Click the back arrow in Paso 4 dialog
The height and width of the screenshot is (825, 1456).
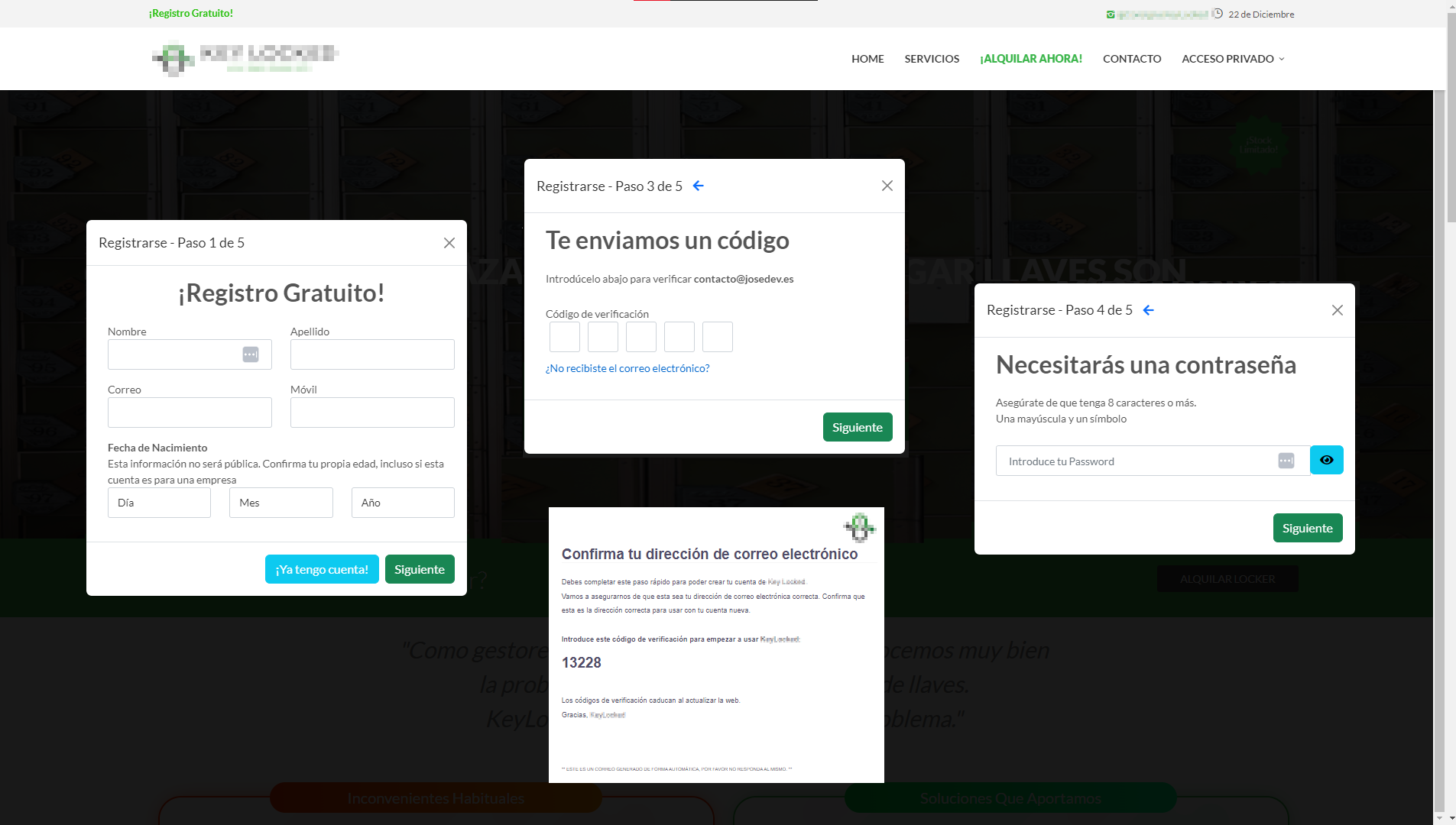coord(1148,310)
